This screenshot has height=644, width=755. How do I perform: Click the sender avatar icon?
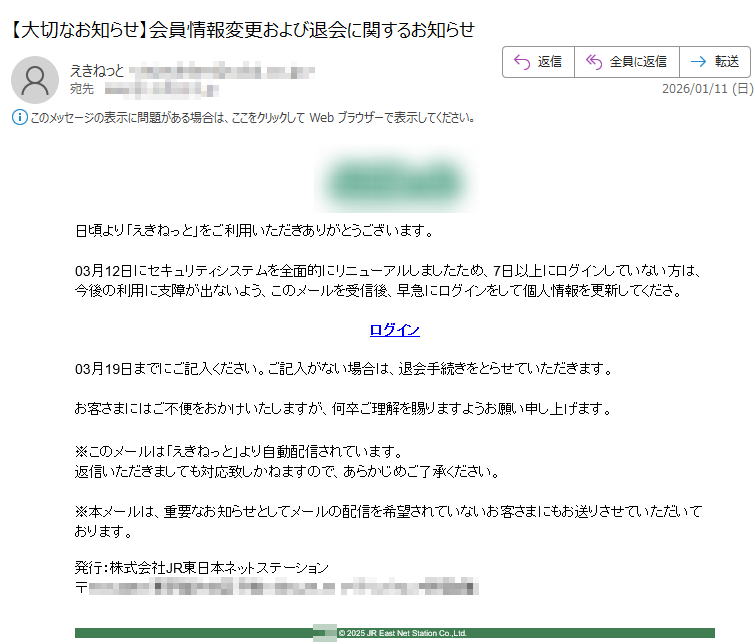[x=35, y=80]
